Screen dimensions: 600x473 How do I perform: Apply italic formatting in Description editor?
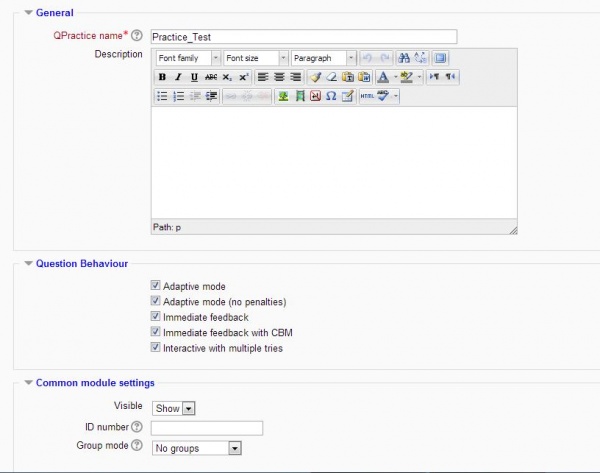178,77
